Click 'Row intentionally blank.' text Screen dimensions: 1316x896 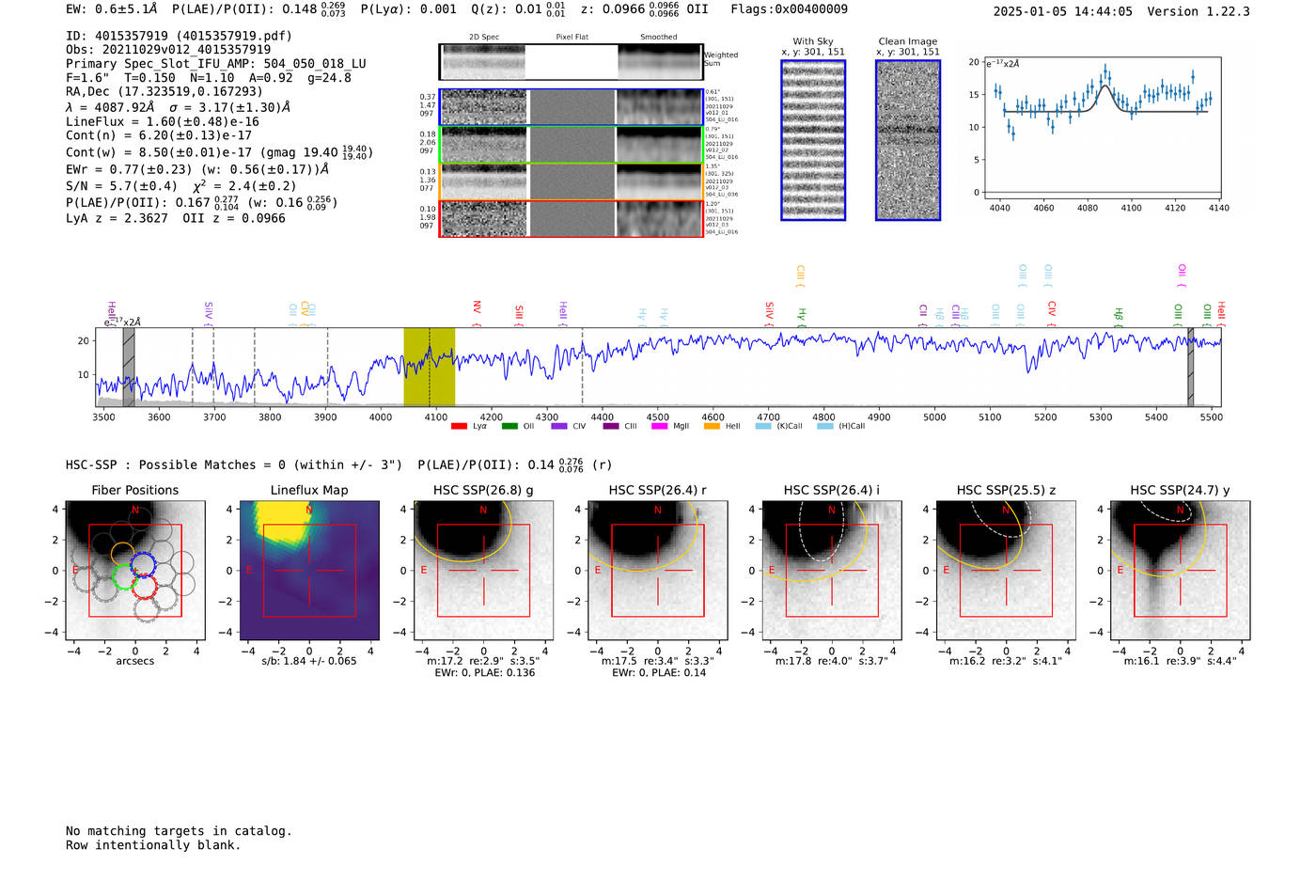153,845
